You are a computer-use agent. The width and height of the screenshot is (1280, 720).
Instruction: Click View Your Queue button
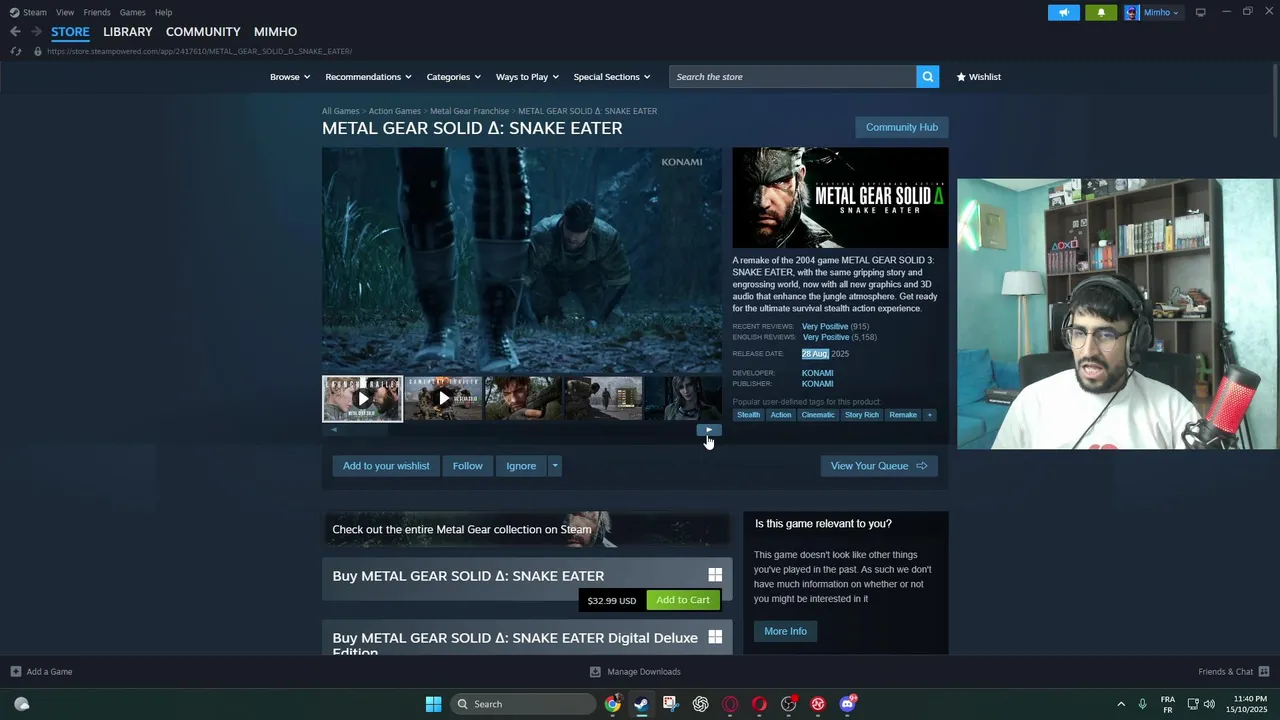(879, 466)
